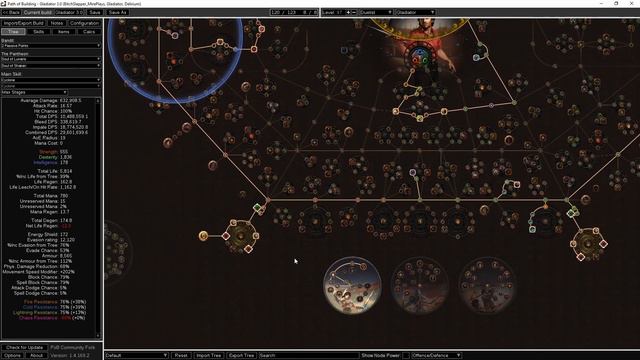This screenshot has height=360, width=640.
Task: Click the tree Search input field
Action: click(309, 356)
